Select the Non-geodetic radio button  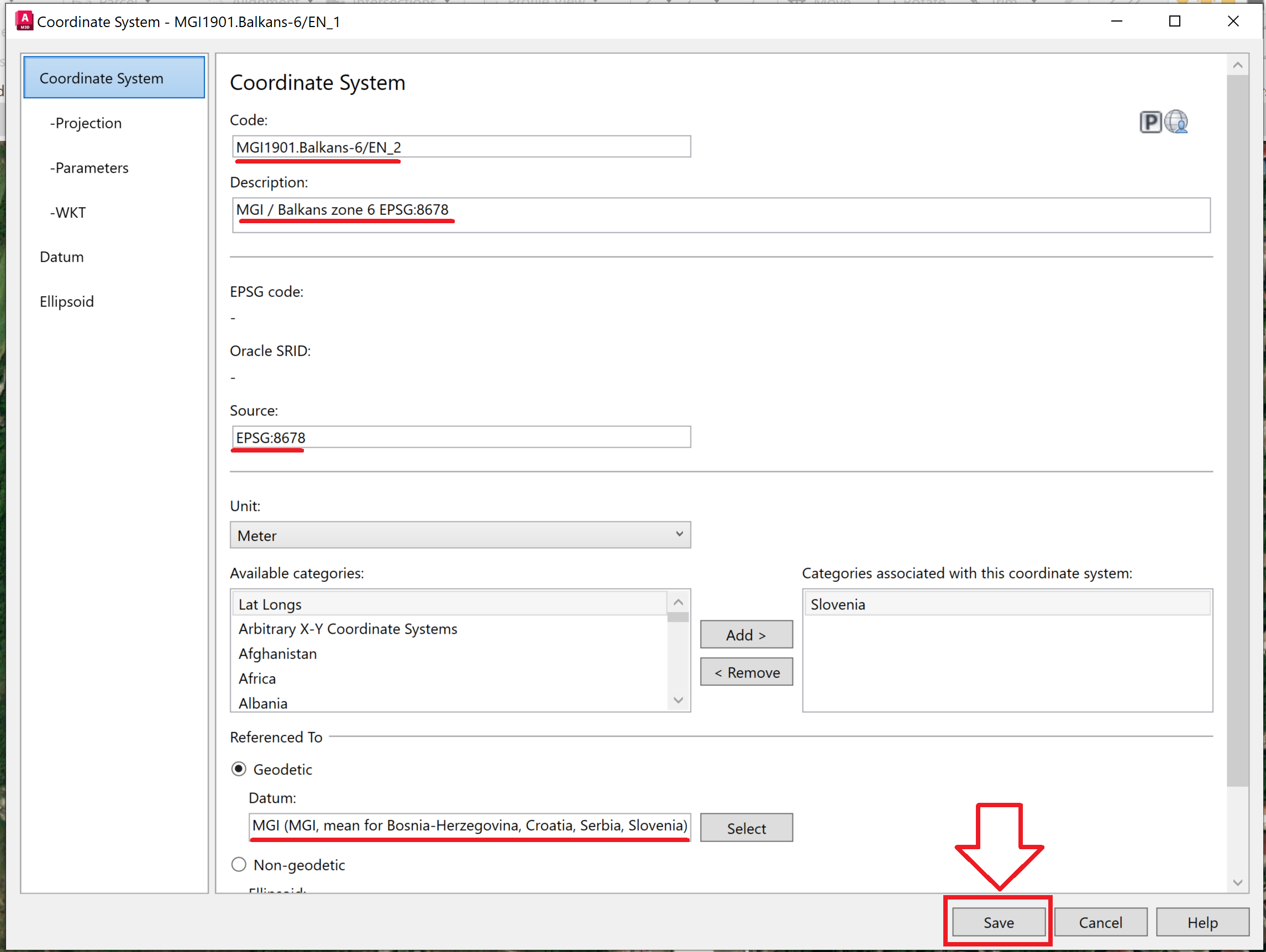click(x=239, y=865)
